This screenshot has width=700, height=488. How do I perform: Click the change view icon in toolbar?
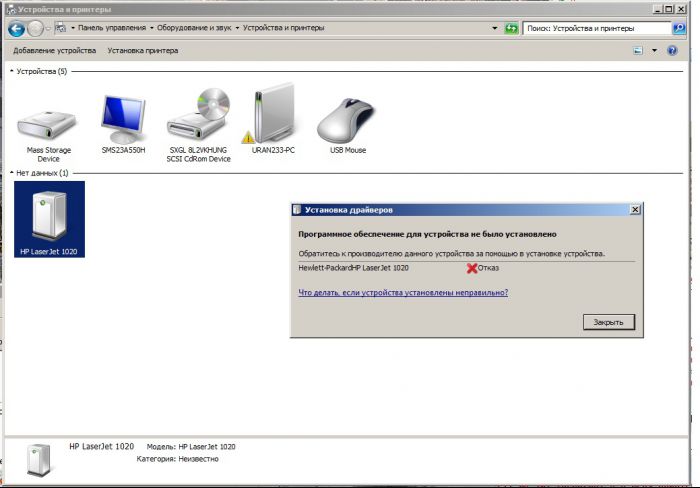[637, 50]
